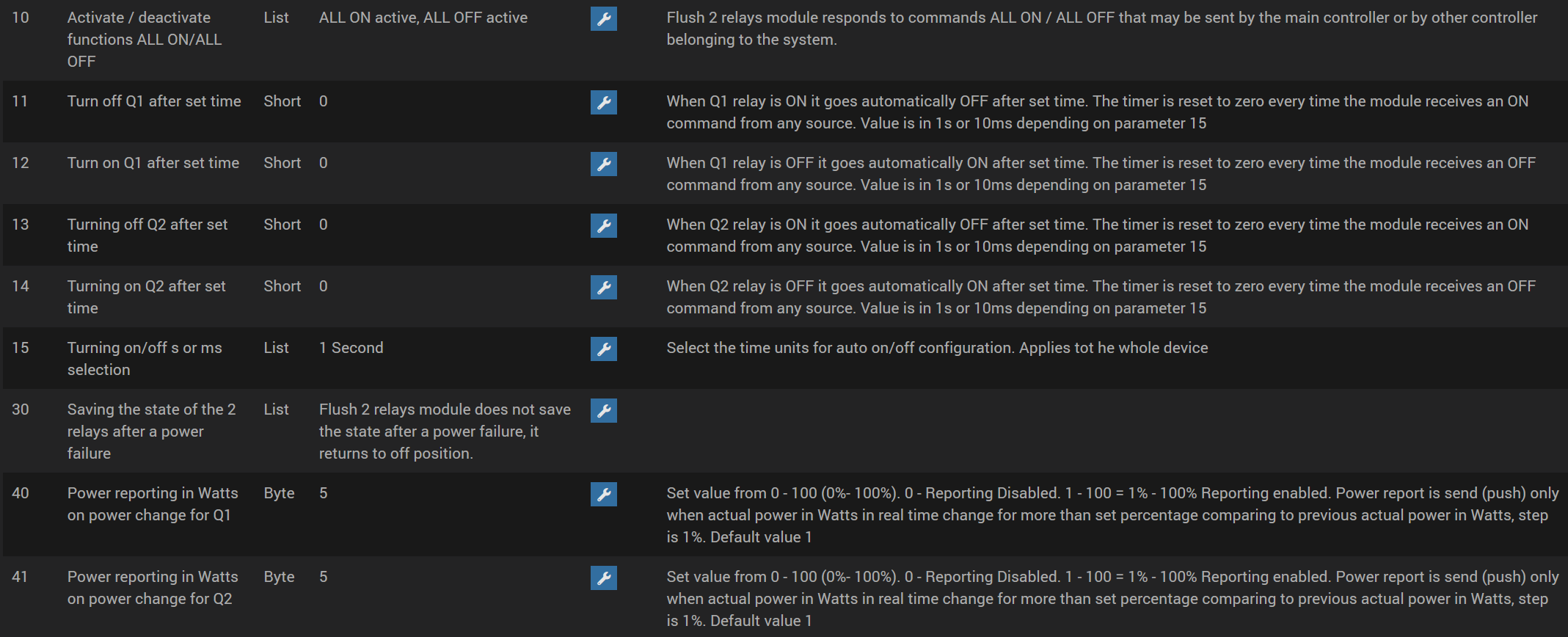The image size is (1568, 637).
Task: Click the wrench icon for parameter 10
Action: coord(603,19)
